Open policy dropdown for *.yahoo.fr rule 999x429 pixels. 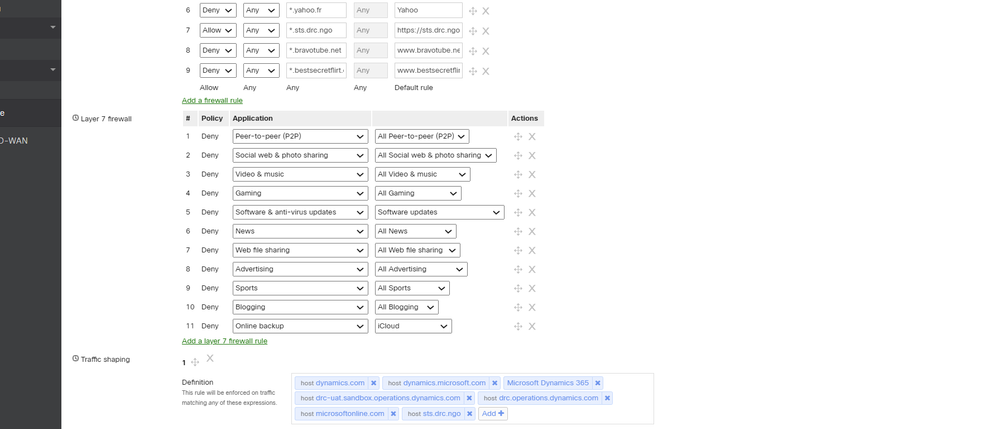click(x=218, y=10)
